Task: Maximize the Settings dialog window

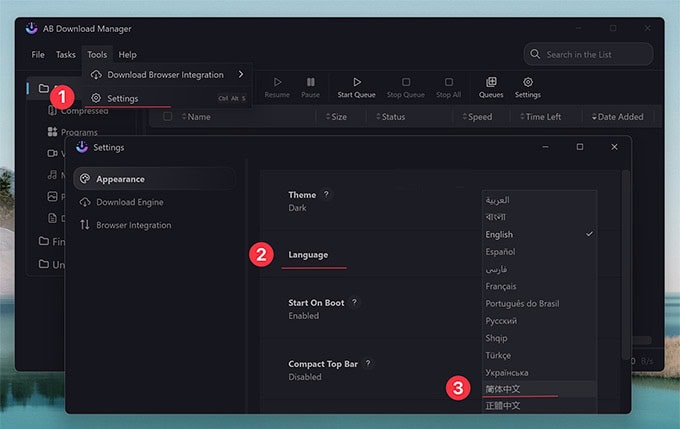Action: 580,147
